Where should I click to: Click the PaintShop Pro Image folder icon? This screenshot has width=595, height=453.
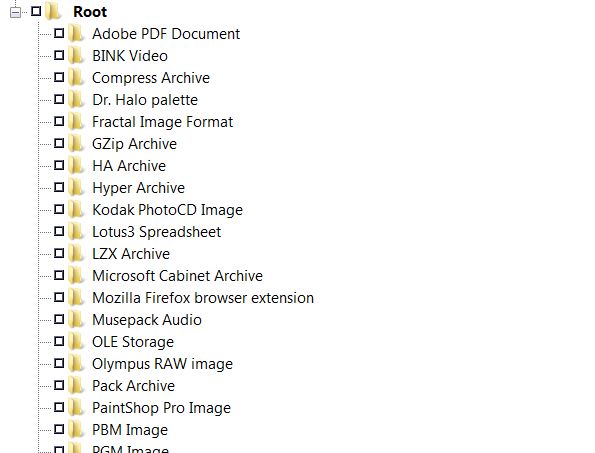(x=76, y=407)
